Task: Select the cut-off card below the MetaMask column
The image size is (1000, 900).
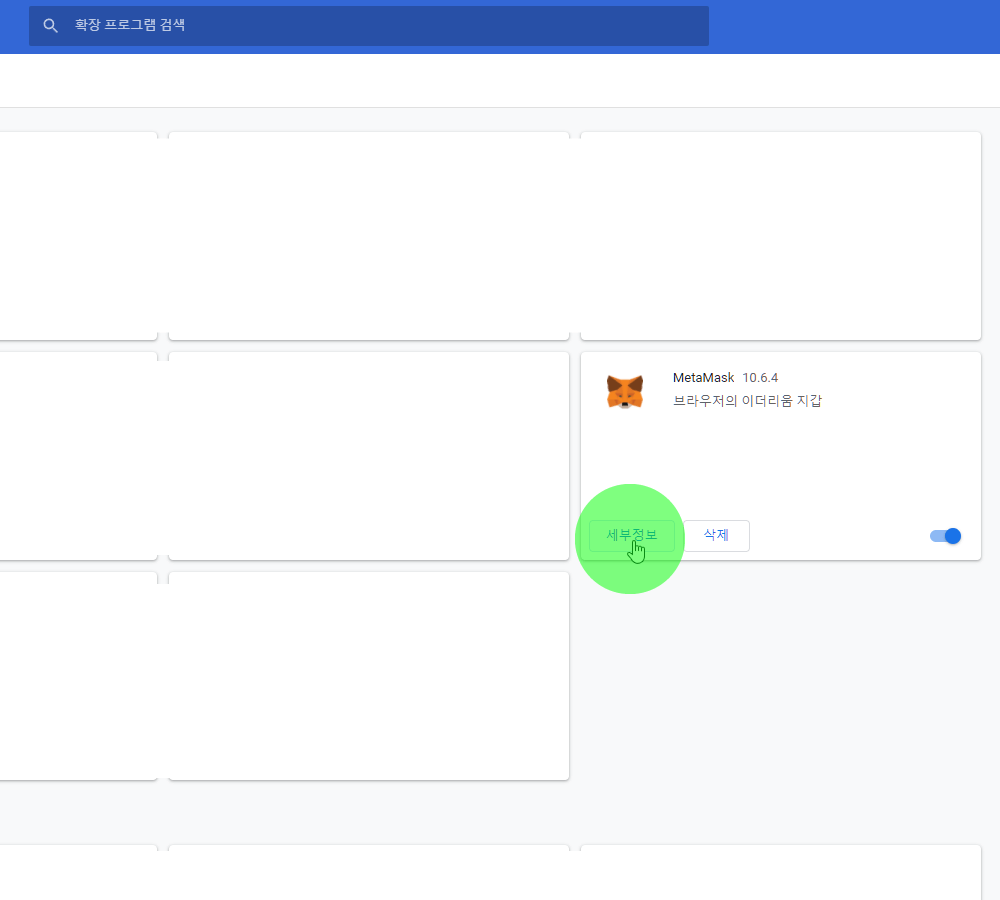Action: click(x=780, y=873)
